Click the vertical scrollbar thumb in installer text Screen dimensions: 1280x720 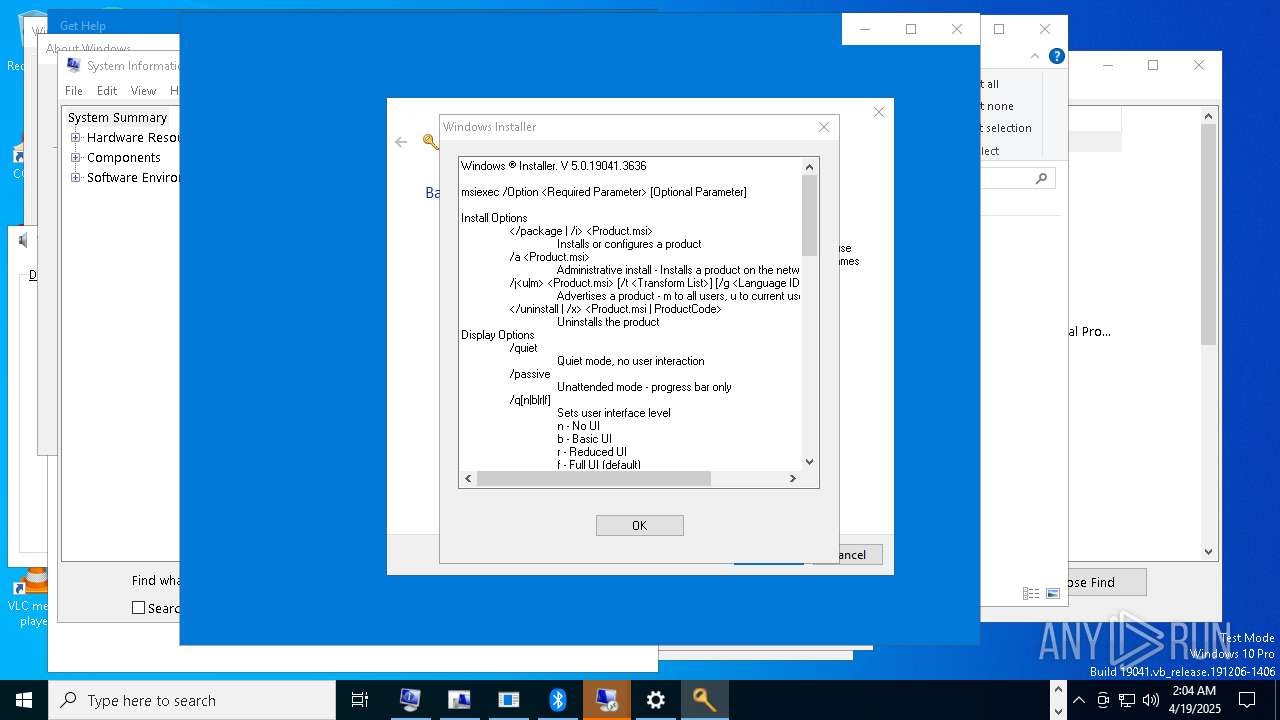click(x=810, y=215)
